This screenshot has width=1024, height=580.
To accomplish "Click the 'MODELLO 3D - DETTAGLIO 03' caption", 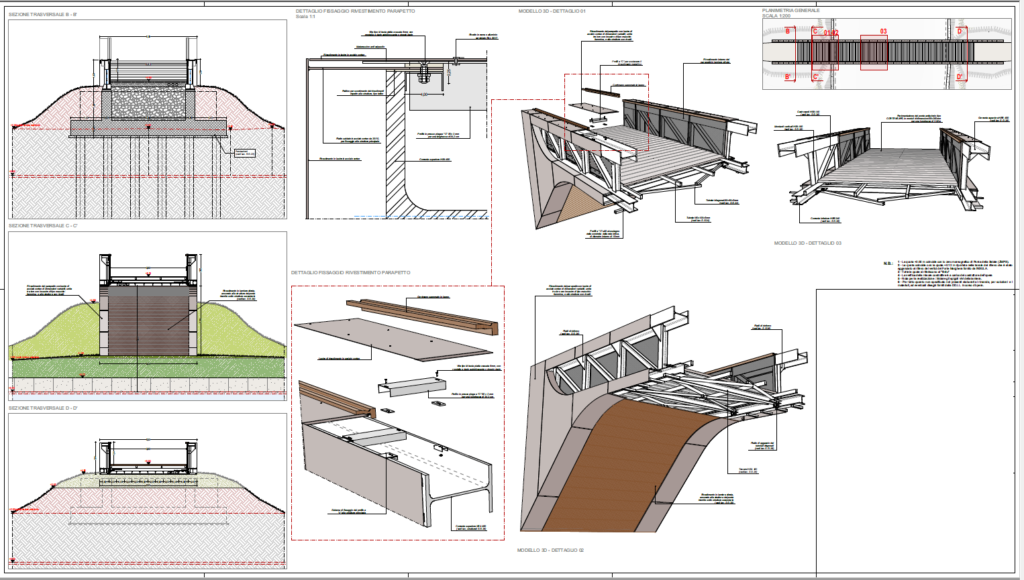I will tap(808, 243).
